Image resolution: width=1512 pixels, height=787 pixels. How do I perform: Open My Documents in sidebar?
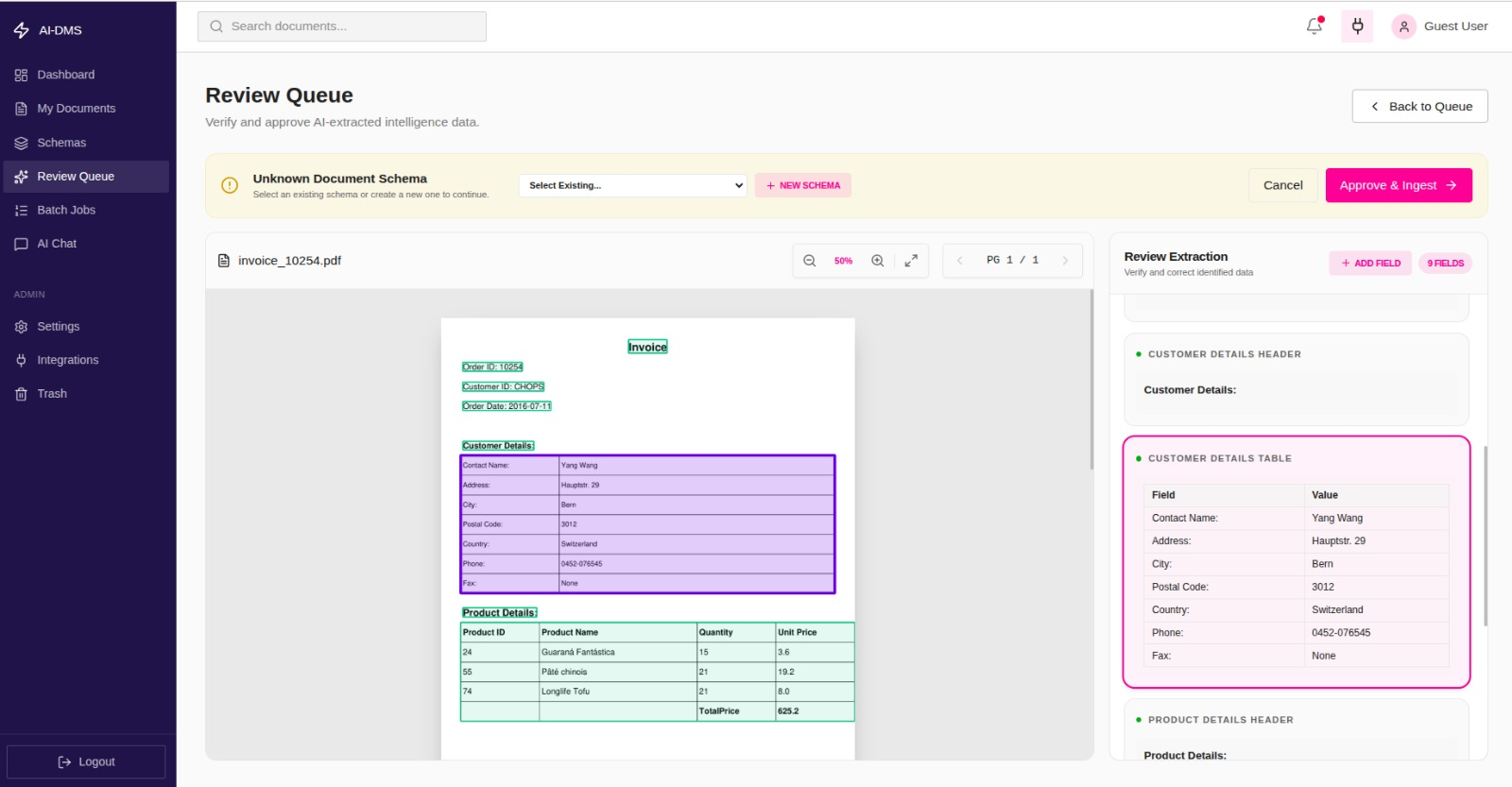[86, 109]
